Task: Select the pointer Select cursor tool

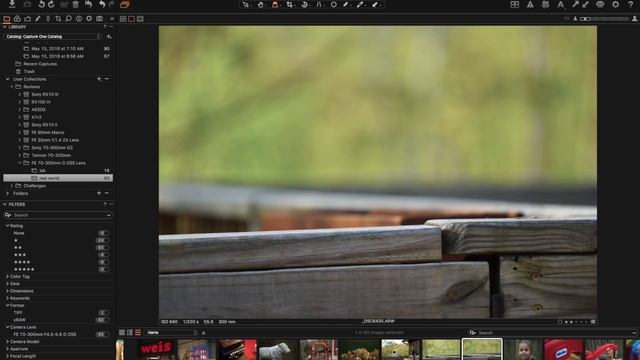Action: [245, 4]
